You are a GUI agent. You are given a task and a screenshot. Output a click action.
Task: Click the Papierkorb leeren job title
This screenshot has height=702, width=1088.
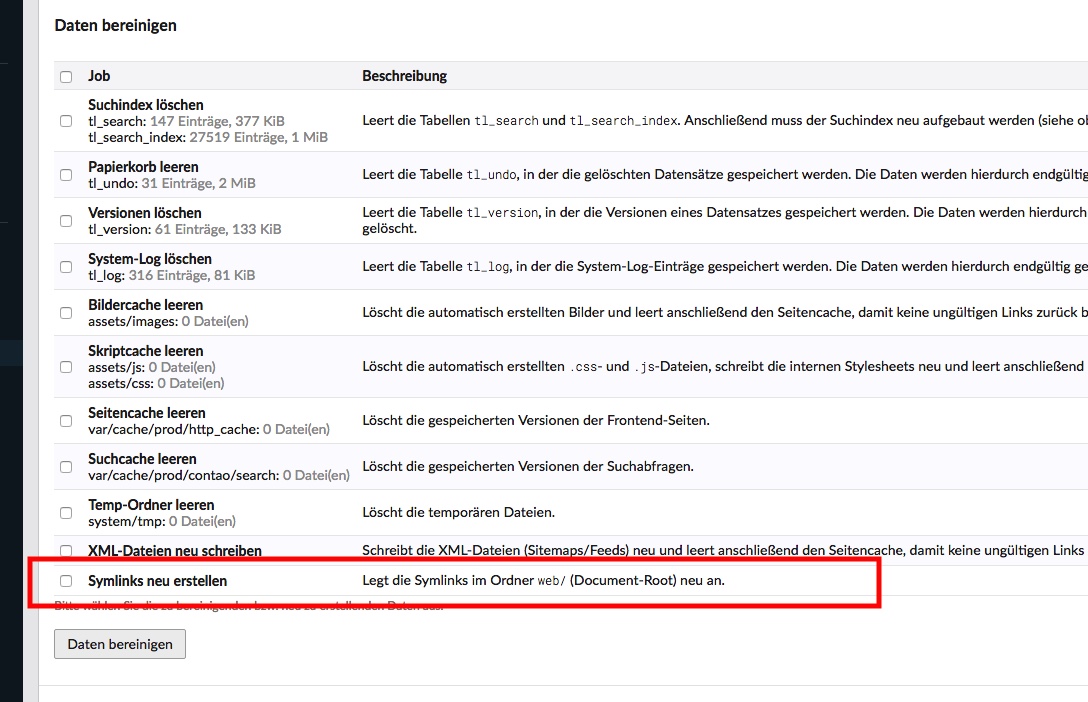(143, 166)
